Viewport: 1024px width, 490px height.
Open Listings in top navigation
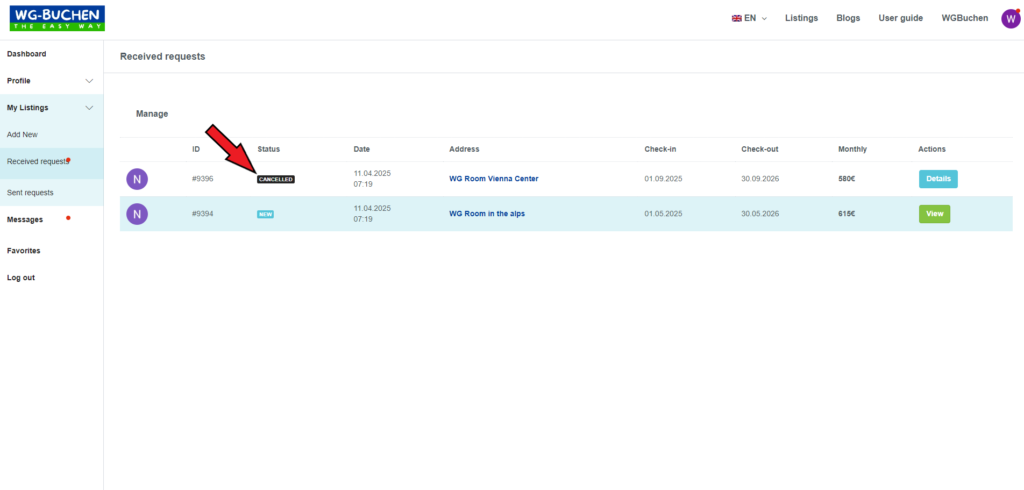tap(801, 18)
